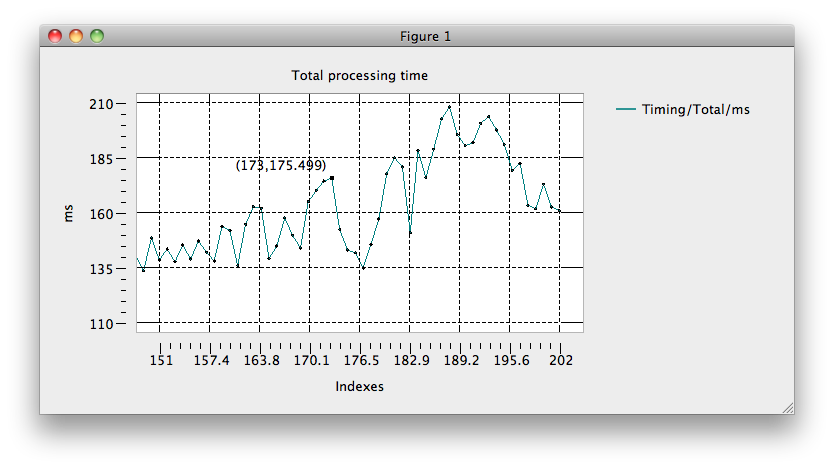
Task: Click the 151 x-axis tick label
Action: click(x=161, y=361)
